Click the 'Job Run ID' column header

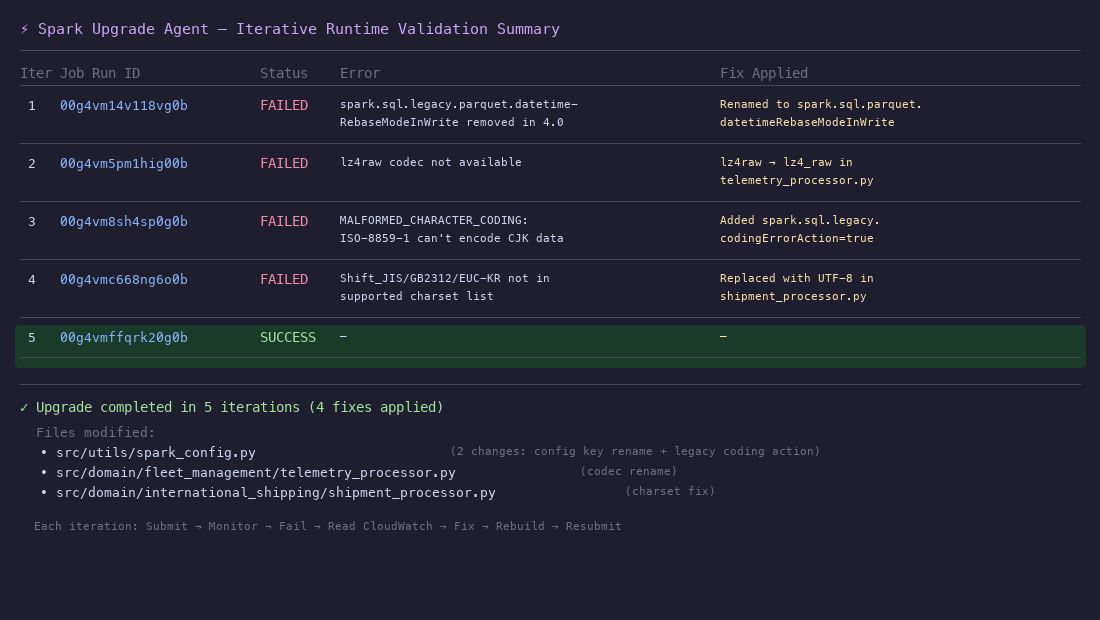point(100,74)
